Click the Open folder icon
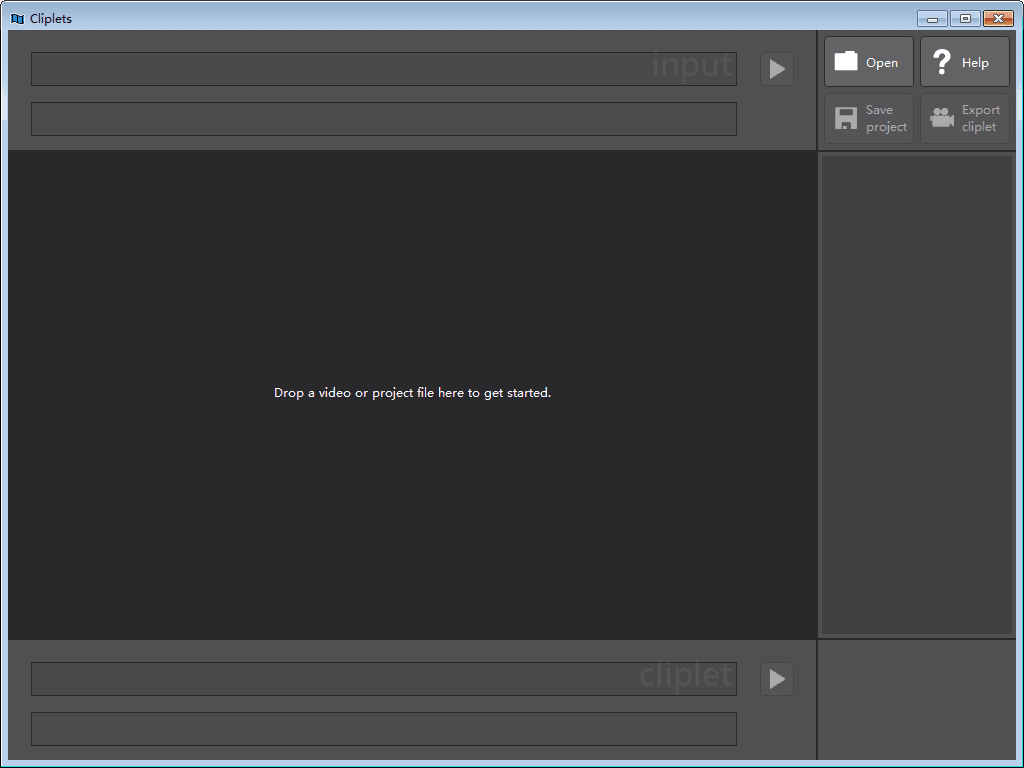 click(846, 62)
